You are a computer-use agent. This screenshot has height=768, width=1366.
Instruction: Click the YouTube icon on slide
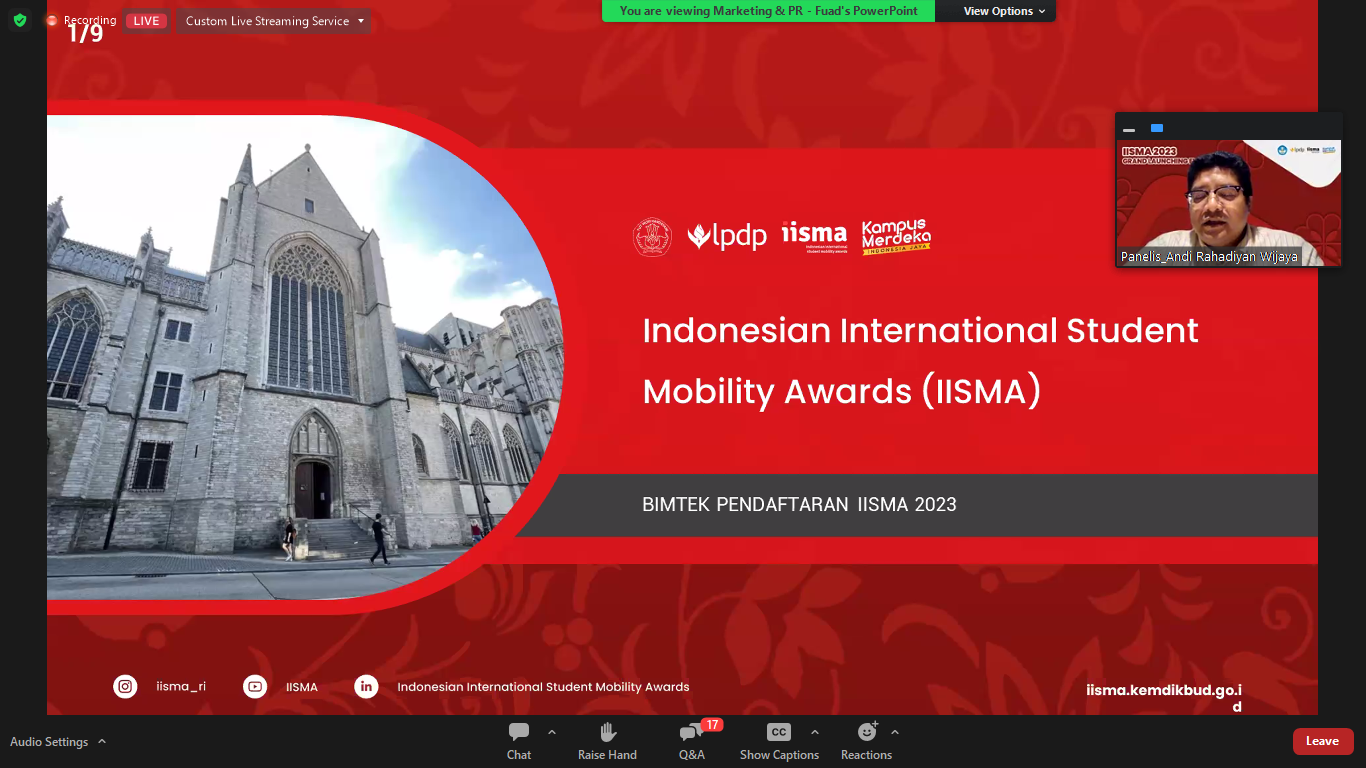click(x=255, y=687)
